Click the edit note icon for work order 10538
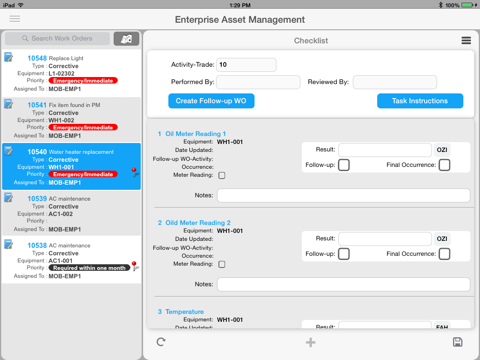This screenshot has height=360, width=480. (x=9, y=244)
